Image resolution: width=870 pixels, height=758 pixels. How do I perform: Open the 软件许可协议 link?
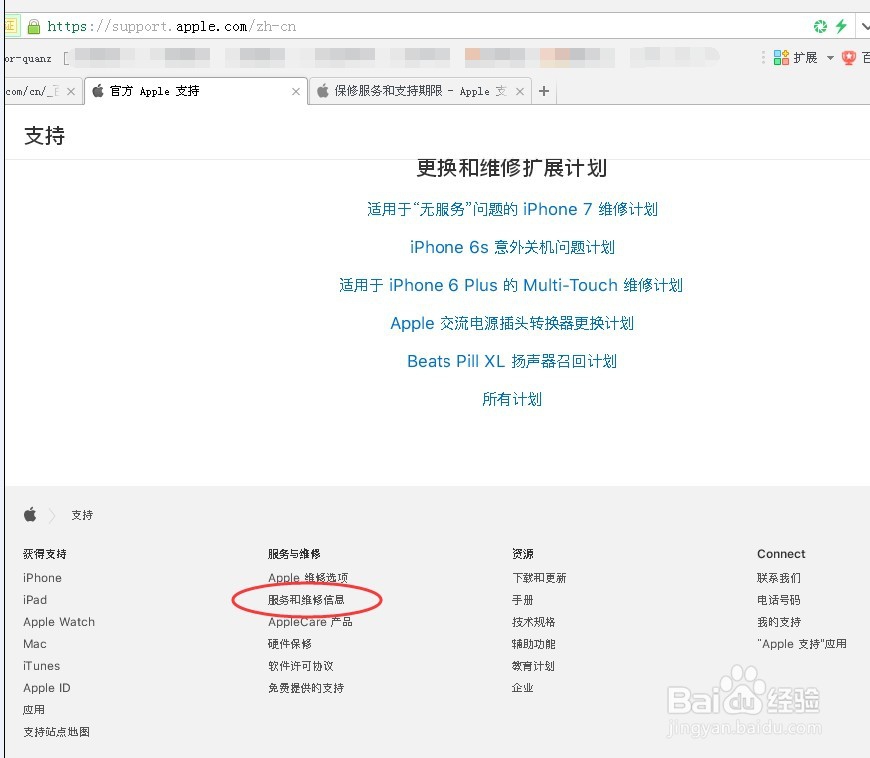point(301,666)
